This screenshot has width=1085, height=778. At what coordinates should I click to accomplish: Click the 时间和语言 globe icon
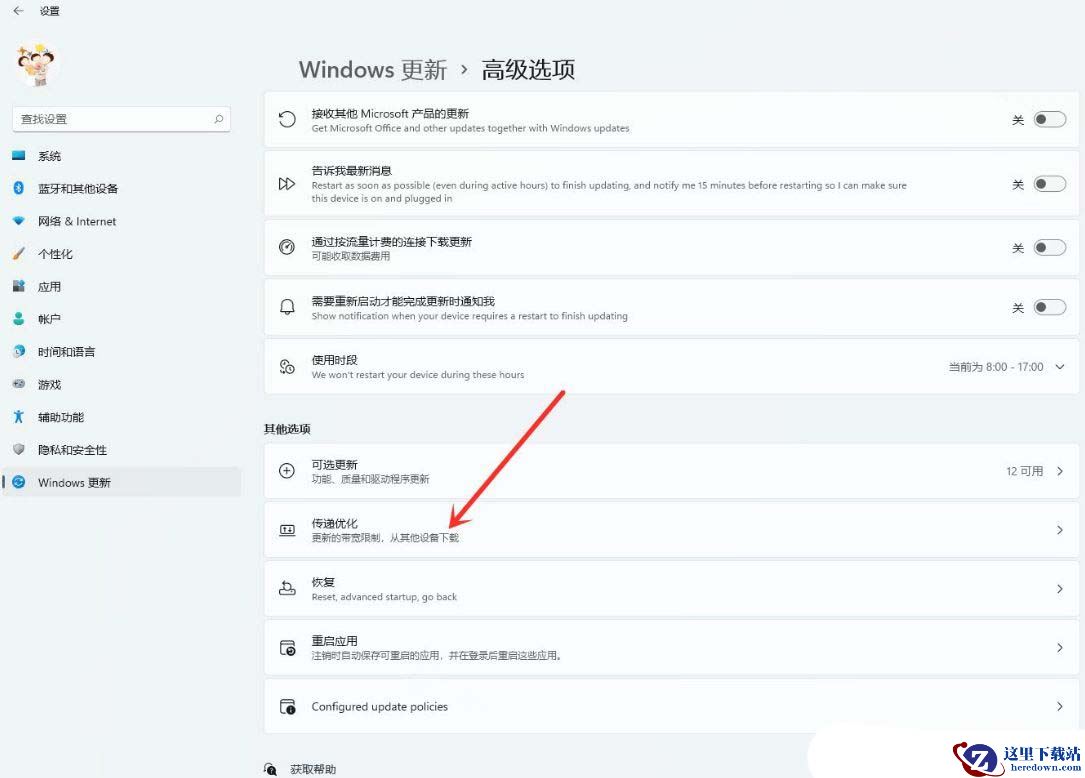coord(19,351)
